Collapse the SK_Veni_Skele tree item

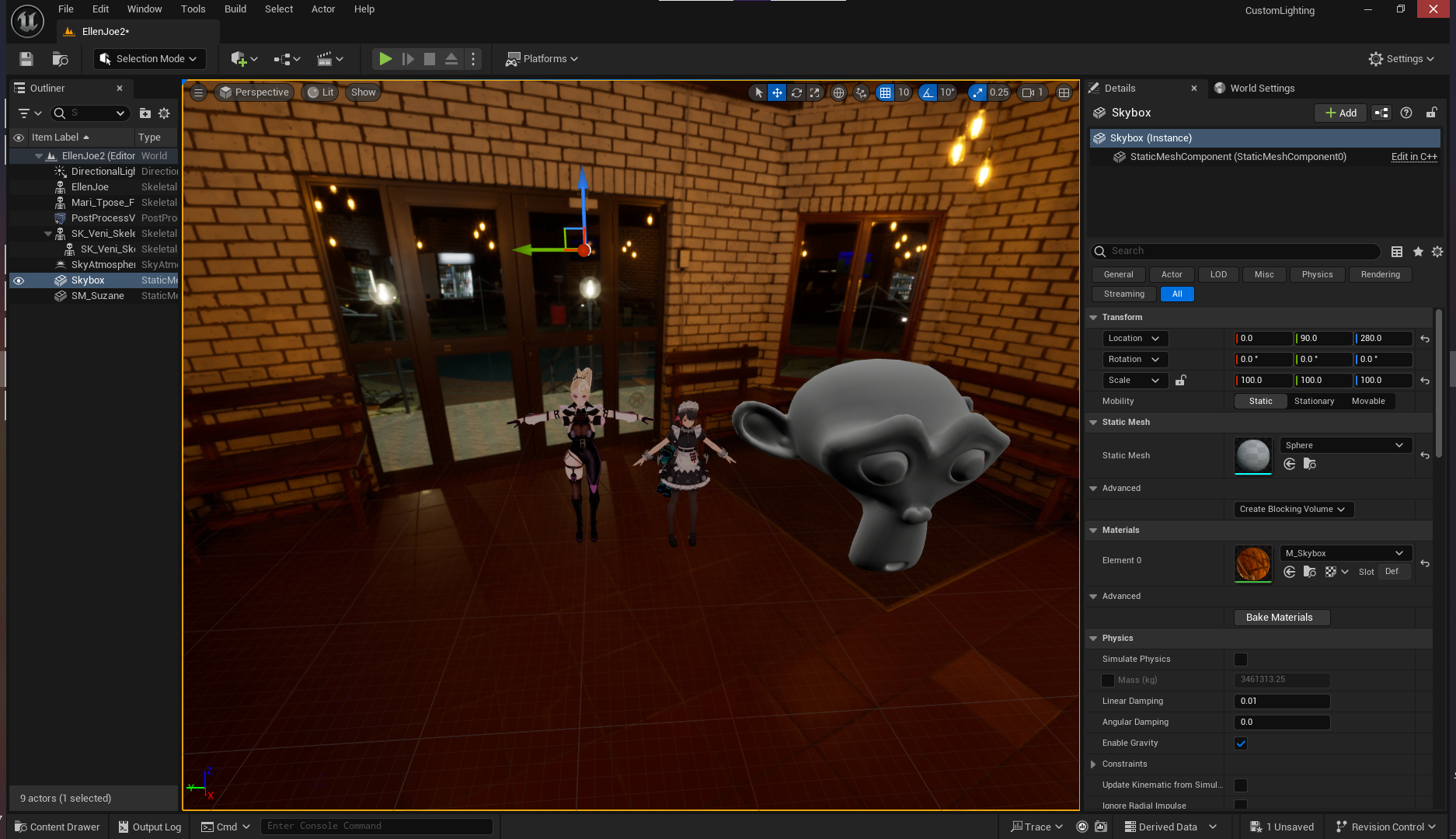(48, 234)
